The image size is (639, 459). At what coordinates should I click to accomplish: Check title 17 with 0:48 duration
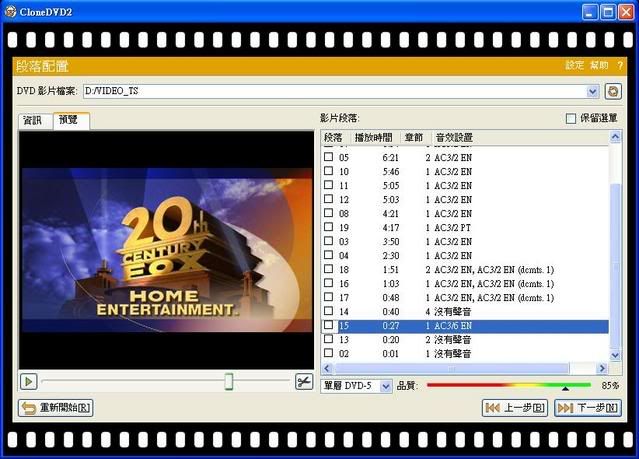coord(328,297)
